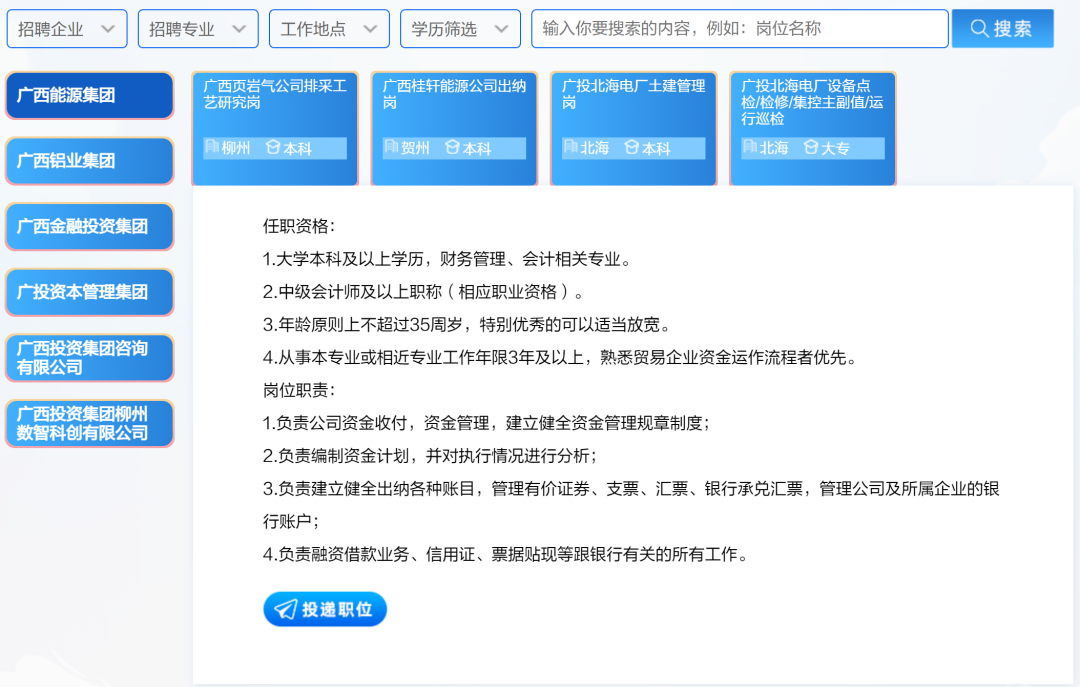Click the paper plane icon on 投递职位
The height and width of the screenshot is (687, 1080).
[x=286, y=609]
